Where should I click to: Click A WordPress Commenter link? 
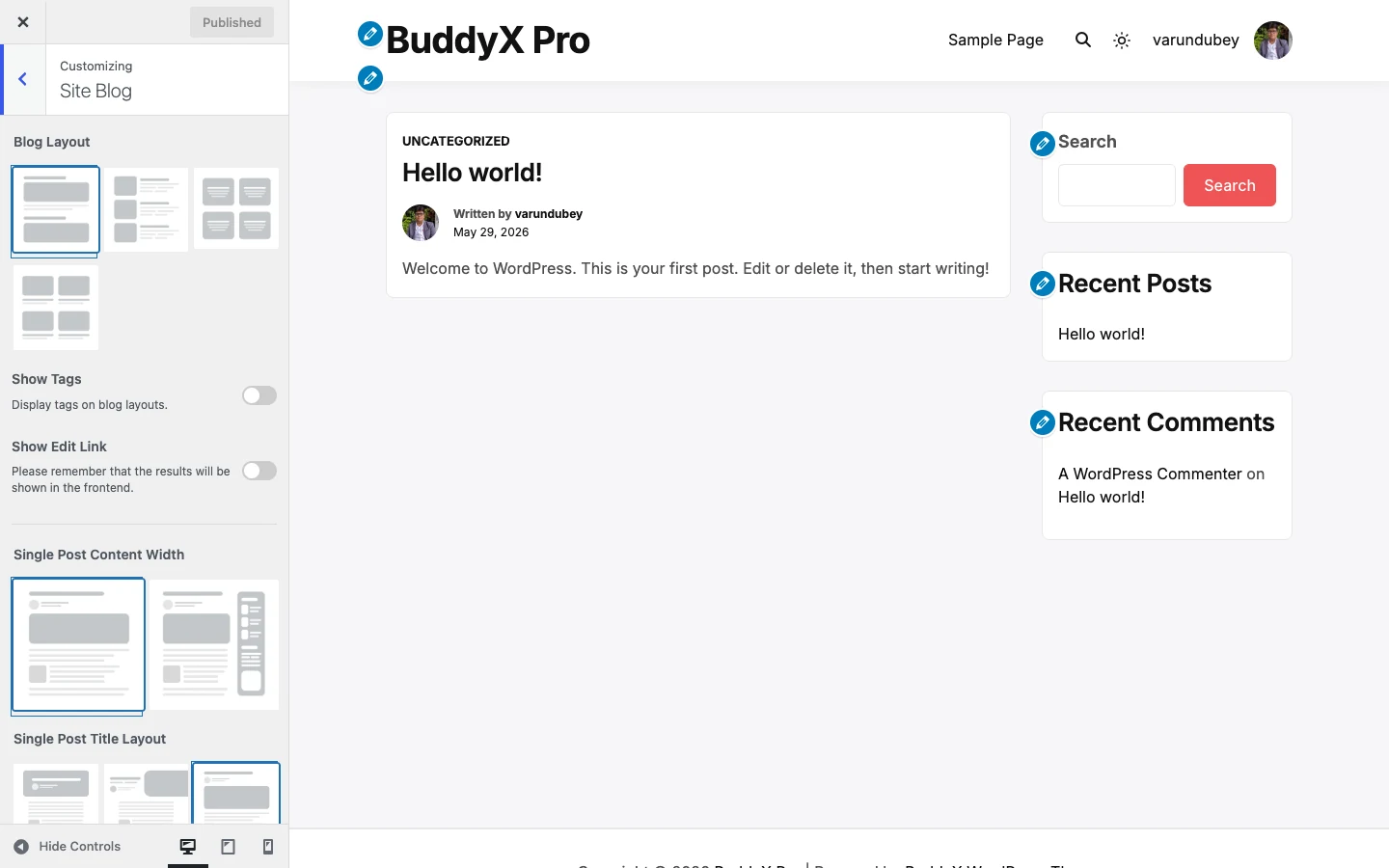point(1150,475)
